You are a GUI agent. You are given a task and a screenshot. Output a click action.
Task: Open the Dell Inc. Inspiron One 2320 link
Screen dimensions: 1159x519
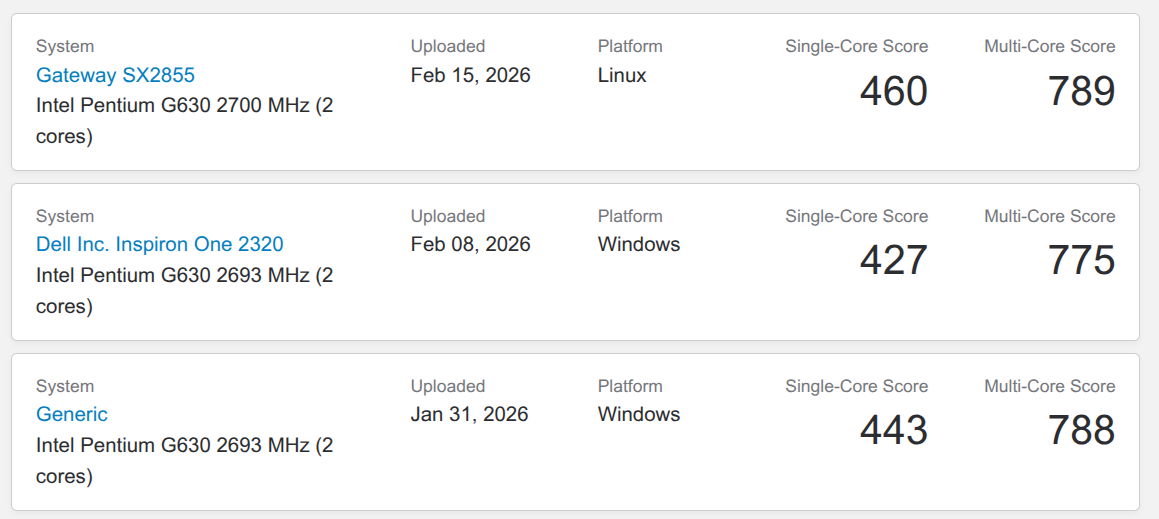point(159,245)
